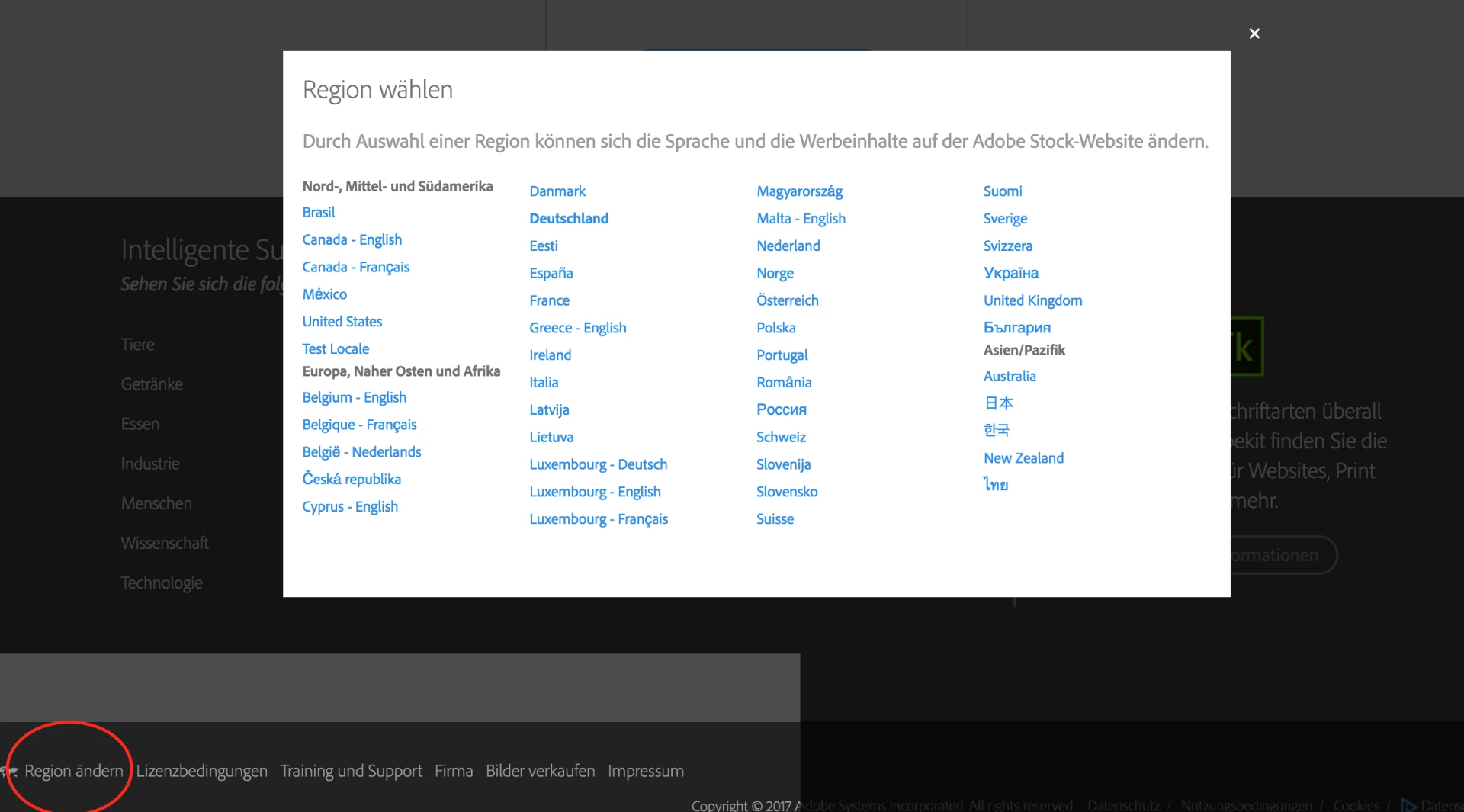Screen dimensions: 1464x812
Task: Select Svizzera region
Action: [1008, 246]
